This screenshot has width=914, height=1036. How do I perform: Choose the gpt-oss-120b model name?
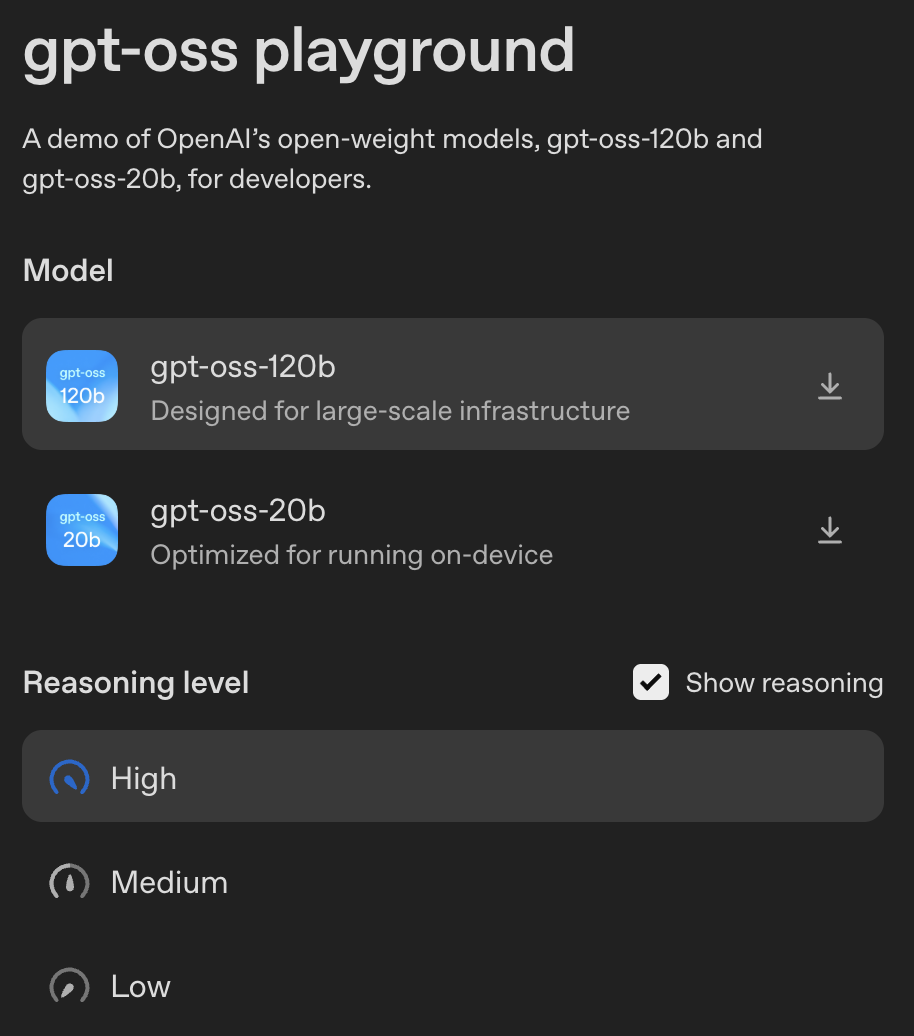pos(243,367)
